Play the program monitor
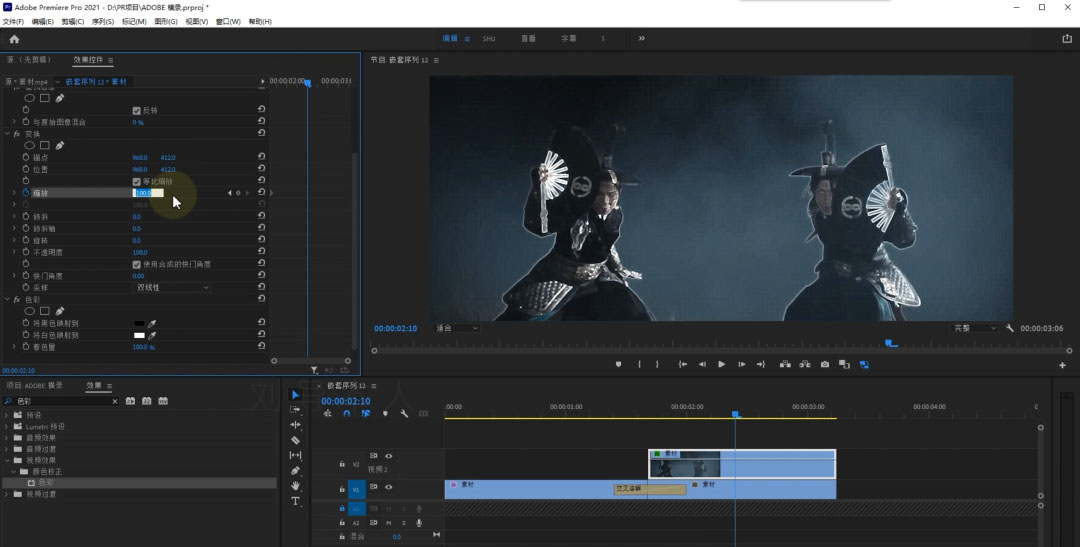The height and width of the screenshot is (547, 1080). point(721,364)
